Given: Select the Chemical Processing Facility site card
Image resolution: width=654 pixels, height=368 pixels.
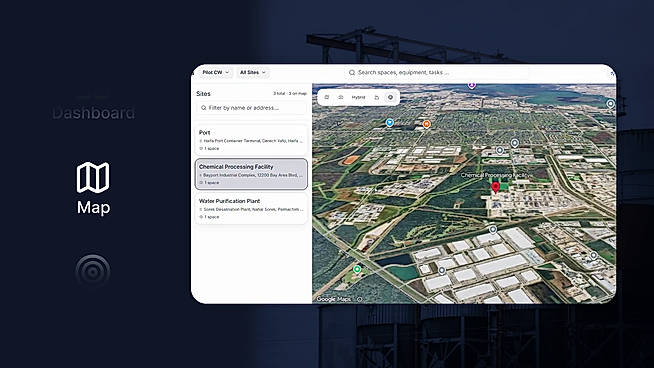Looking at the screenshot, I should [252, 174].
